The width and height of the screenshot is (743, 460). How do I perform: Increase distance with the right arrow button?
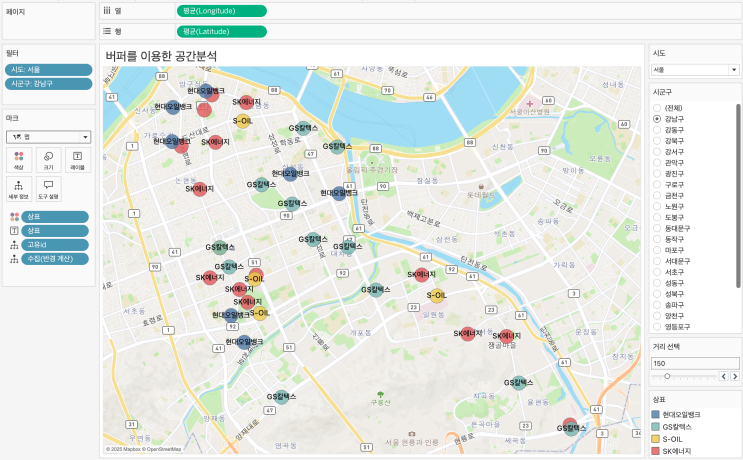coord(735,376)
